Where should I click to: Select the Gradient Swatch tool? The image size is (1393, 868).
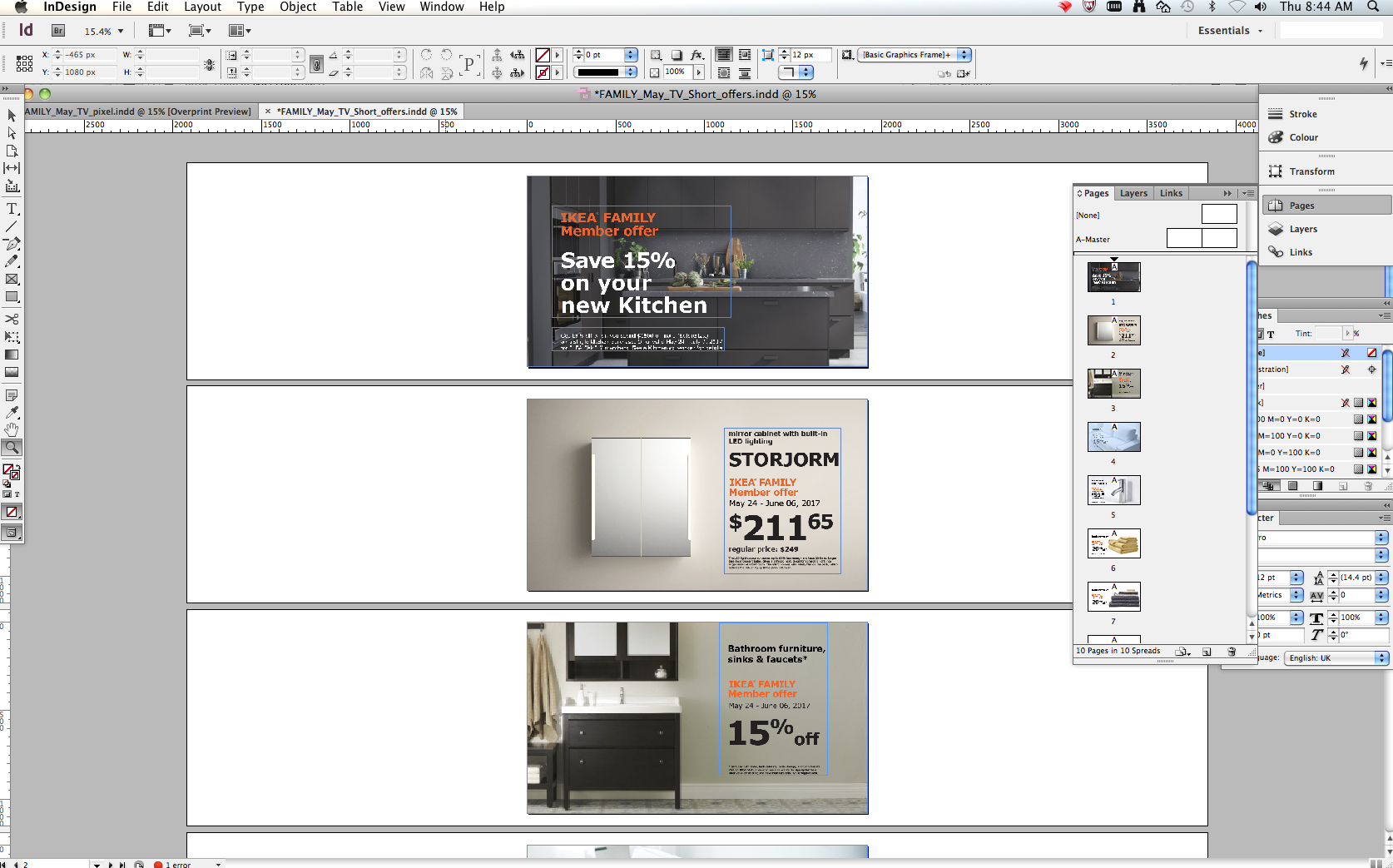(12, 355)
